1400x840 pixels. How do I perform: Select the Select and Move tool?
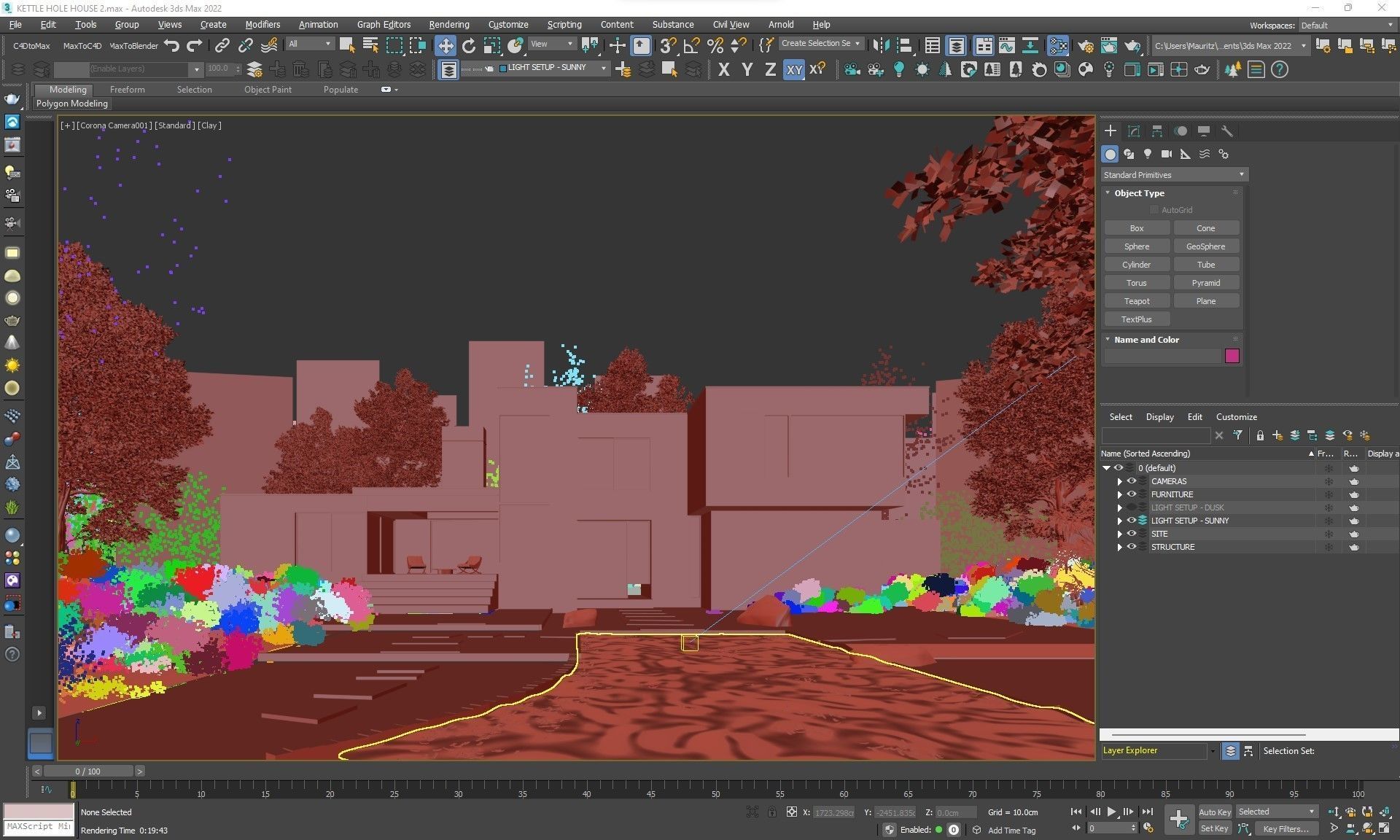click(x=445, y=45)
